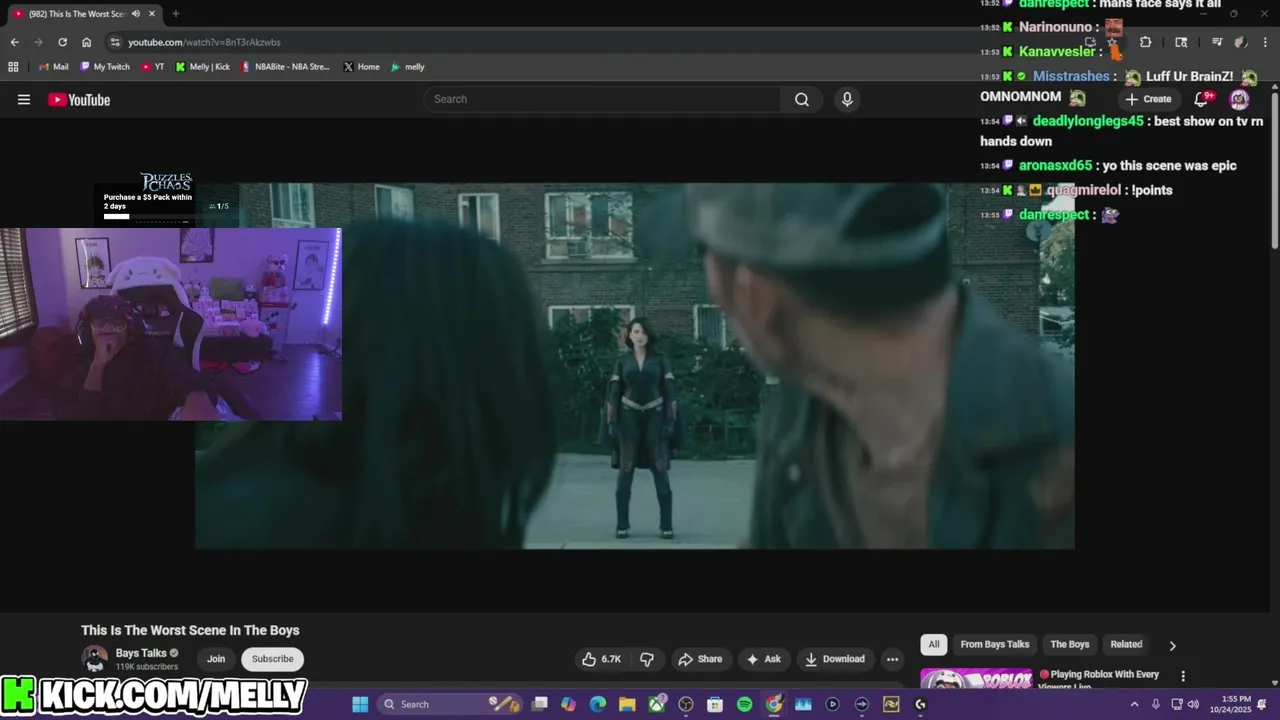Open the melly bookmark

point(408,67)
